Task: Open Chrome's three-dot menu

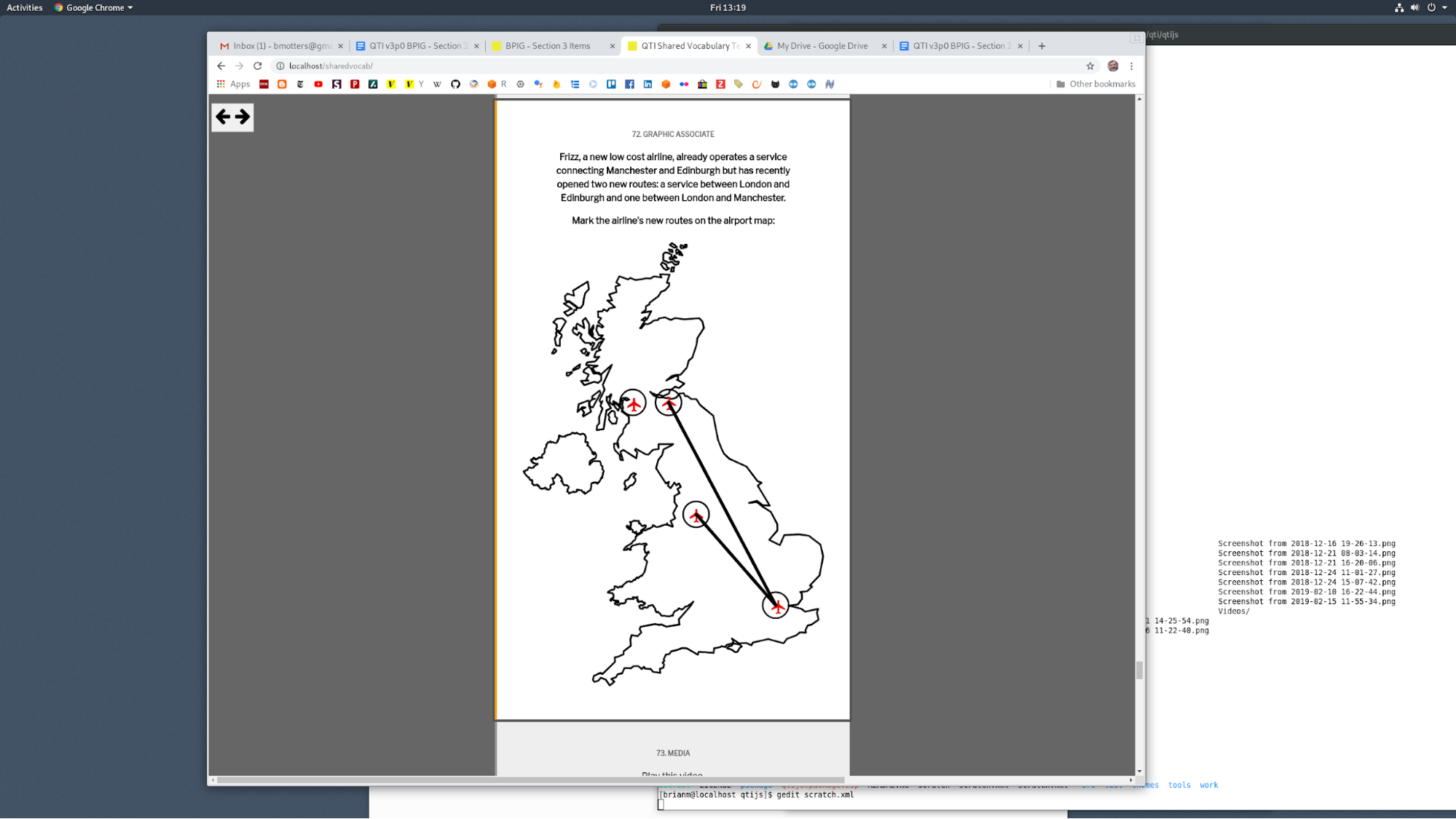Action: coord(1131,66)
